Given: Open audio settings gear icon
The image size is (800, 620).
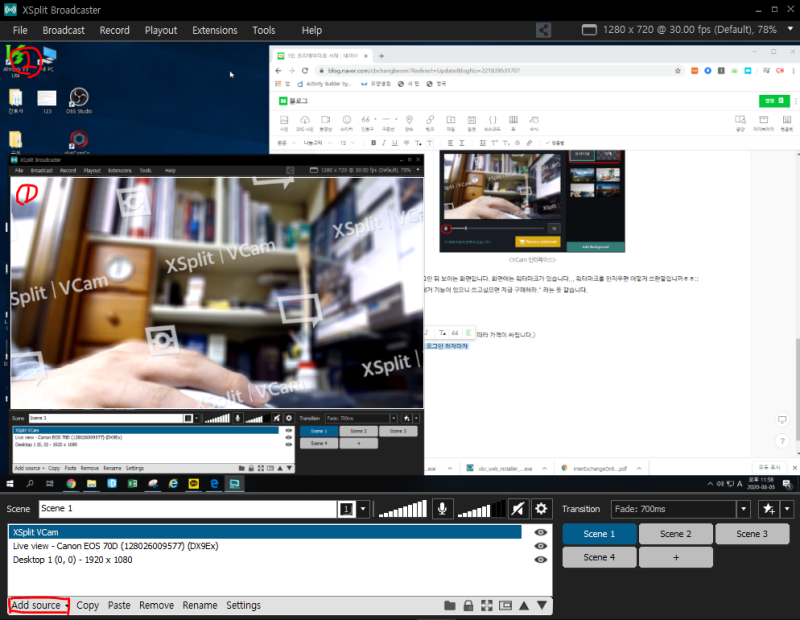Looking at the screenshot, I should pyautogui.click(x=541, y=509).
